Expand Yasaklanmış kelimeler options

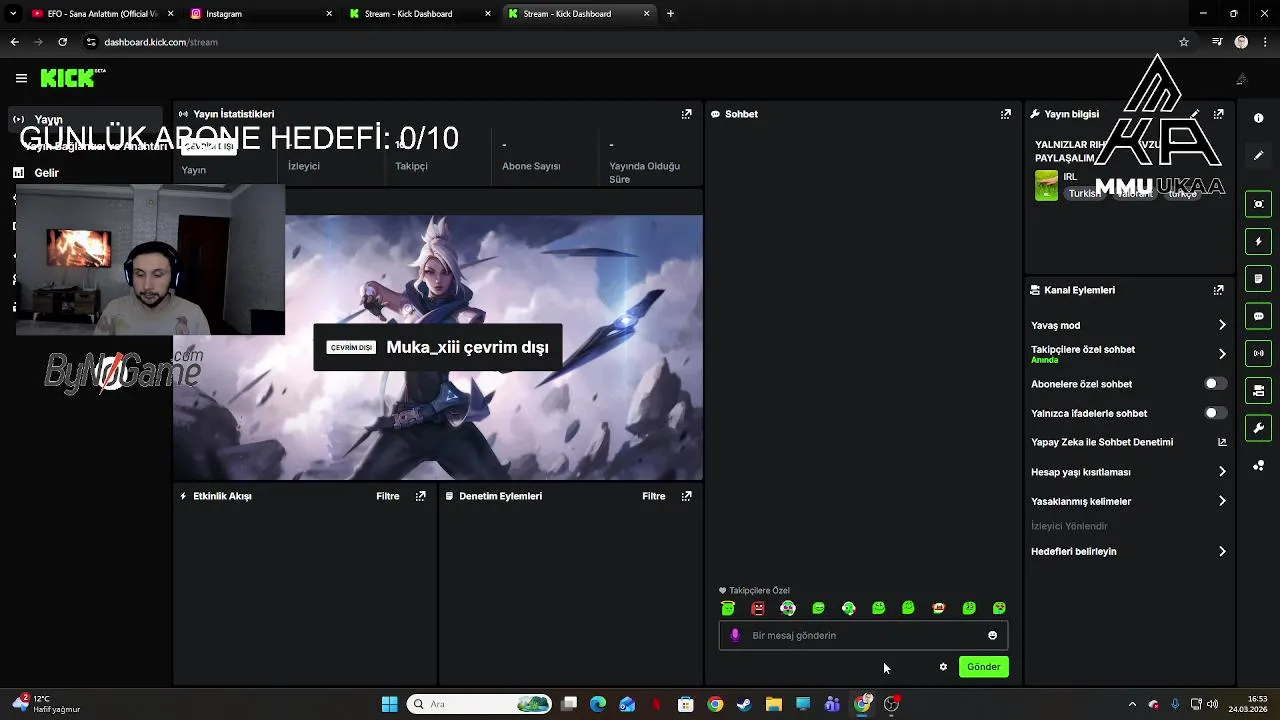tap(1128, 501)
